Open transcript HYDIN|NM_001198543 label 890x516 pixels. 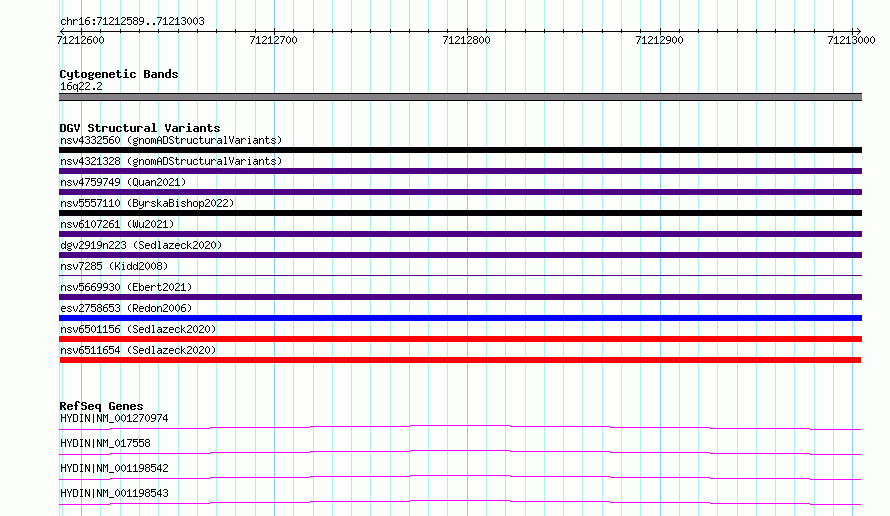pos(114,493)
